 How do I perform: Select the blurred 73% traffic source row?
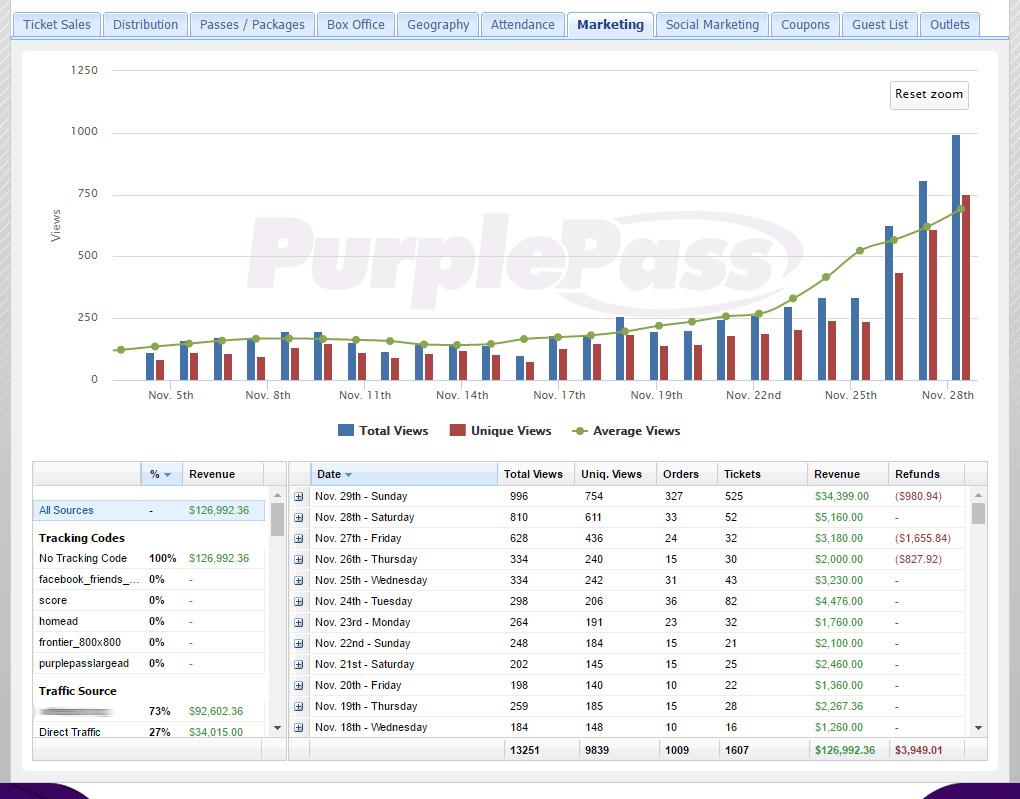[x=149, y=711]
